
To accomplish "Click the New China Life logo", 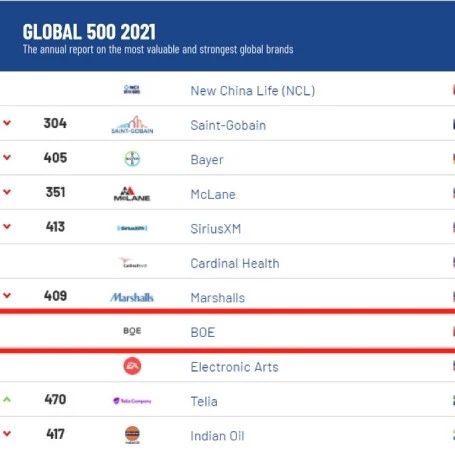I will coord(132,89).
